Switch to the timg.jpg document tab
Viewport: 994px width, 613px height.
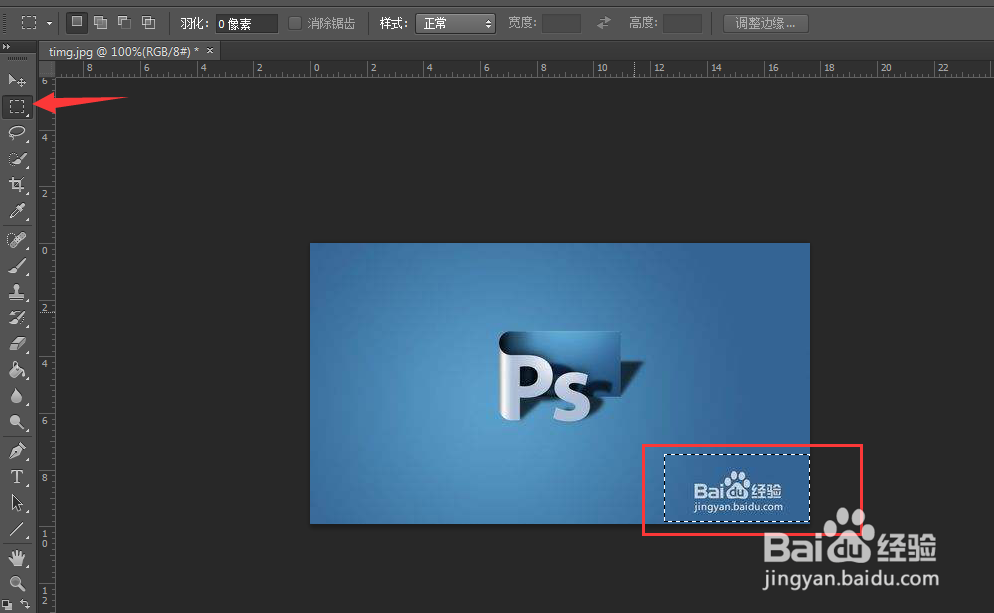(x=123, y=51)
